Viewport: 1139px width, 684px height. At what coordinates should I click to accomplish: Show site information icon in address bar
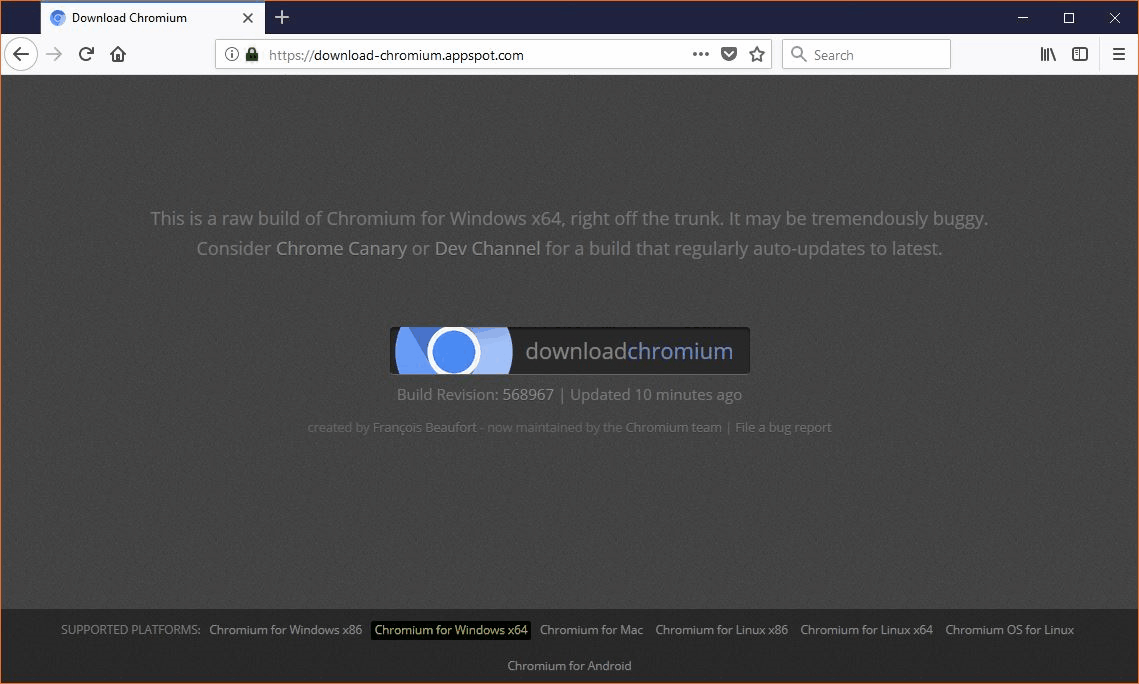point(232,55)
